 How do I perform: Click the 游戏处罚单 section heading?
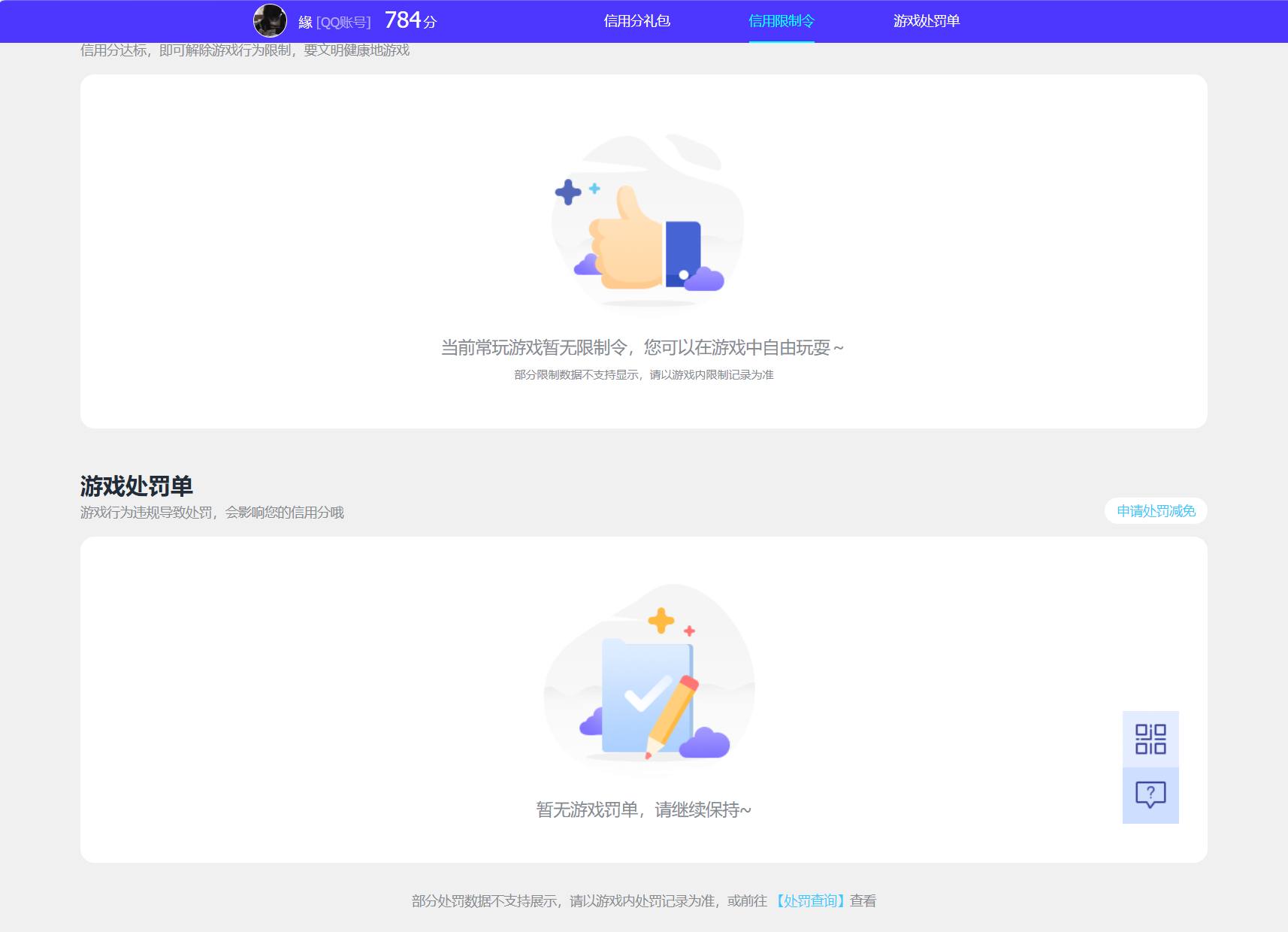pyautogui.click(x=137, y=486)
